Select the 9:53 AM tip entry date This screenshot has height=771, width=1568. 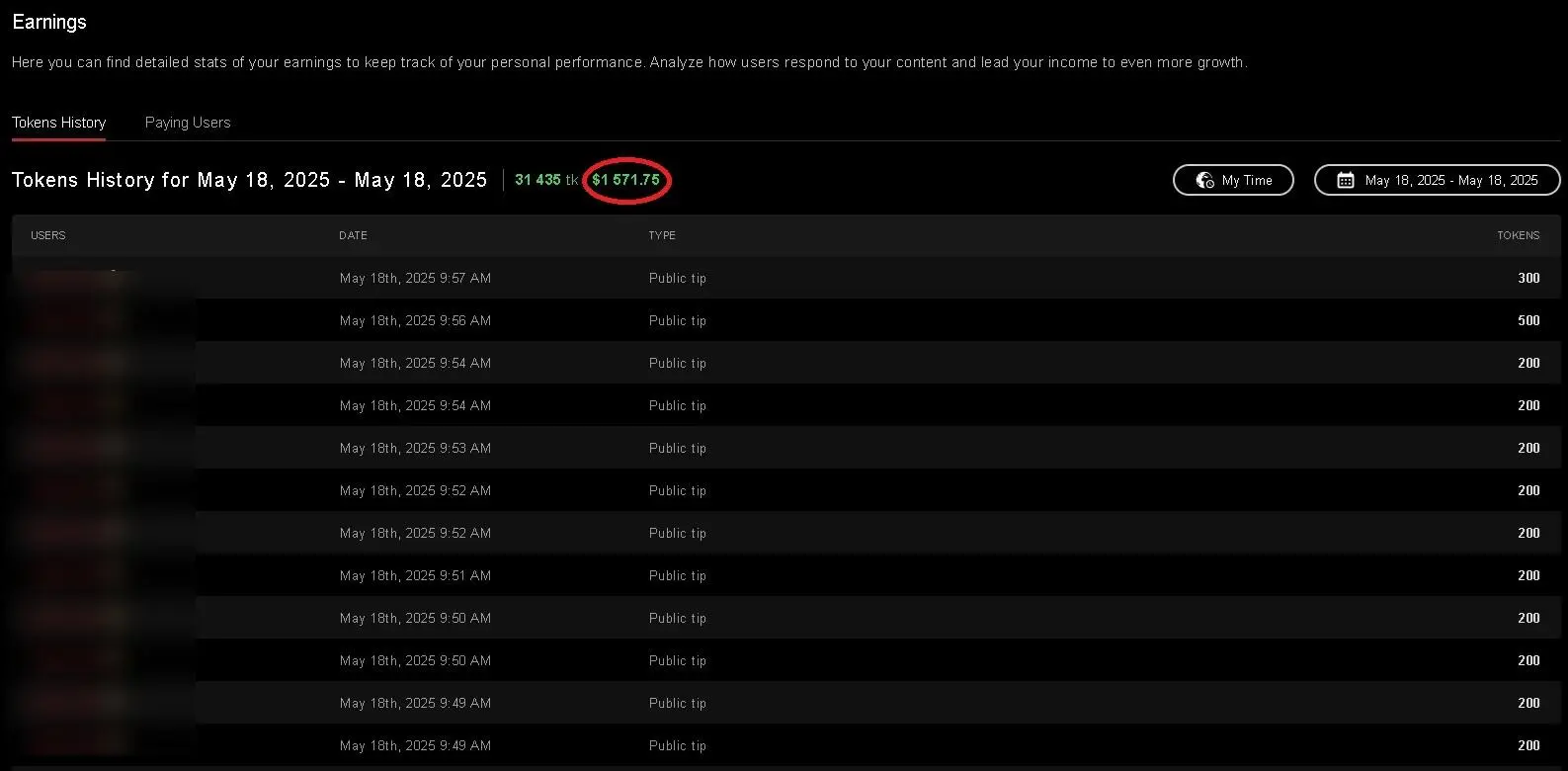pyautogui.click(x=415, y=449)
